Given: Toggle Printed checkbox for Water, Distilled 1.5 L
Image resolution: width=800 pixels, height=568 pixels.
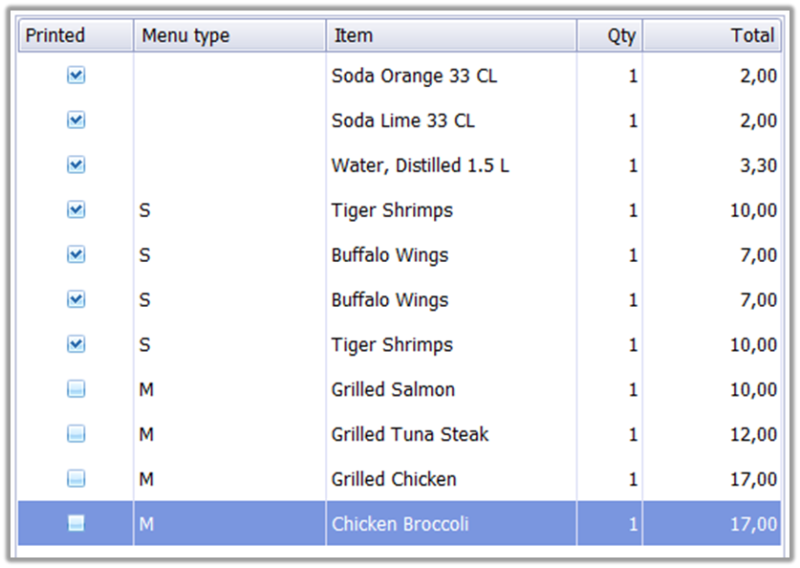Looking at the screenshot, I should [x=76, y=165].
